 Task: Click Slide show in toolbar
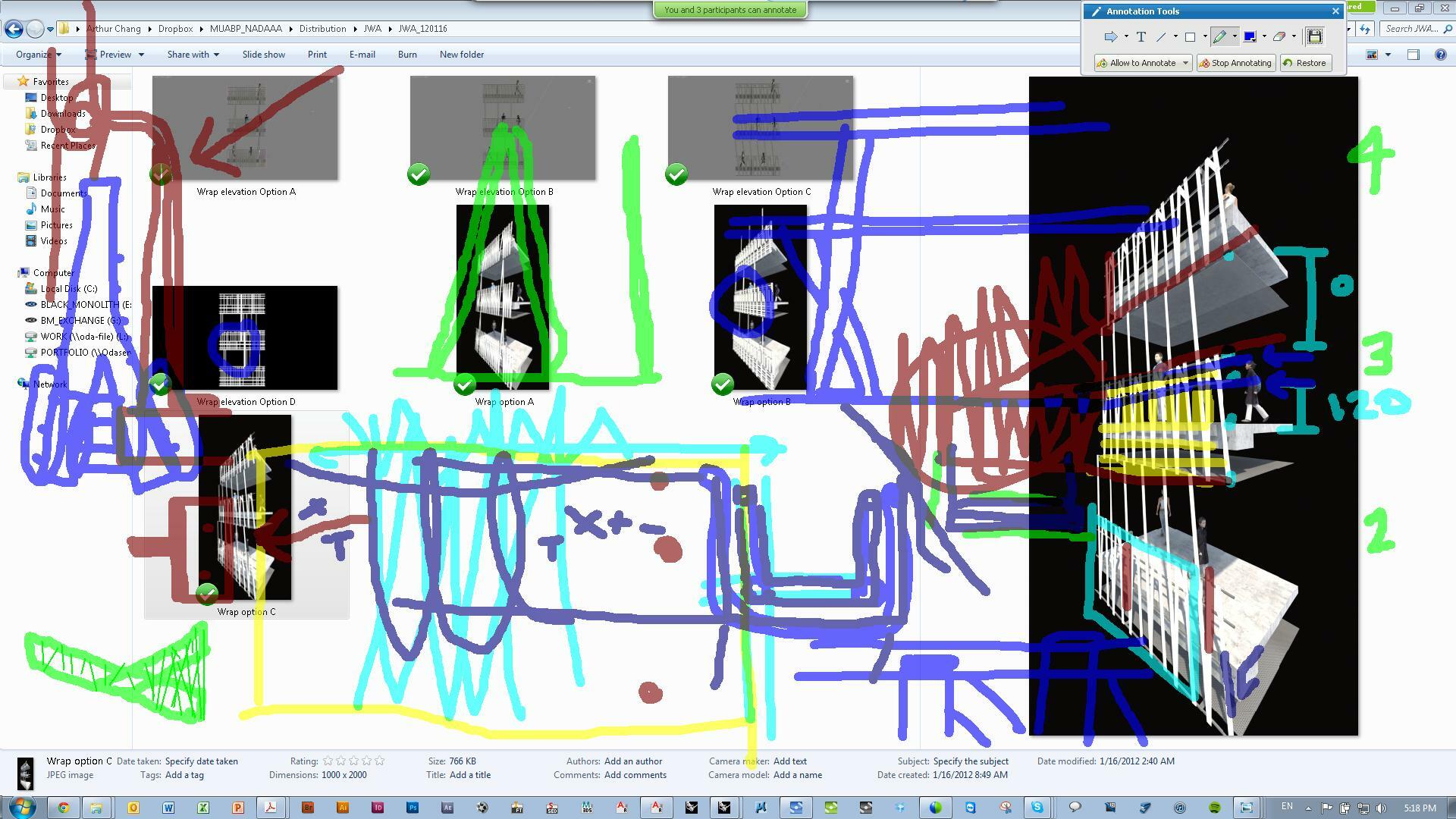264,55
